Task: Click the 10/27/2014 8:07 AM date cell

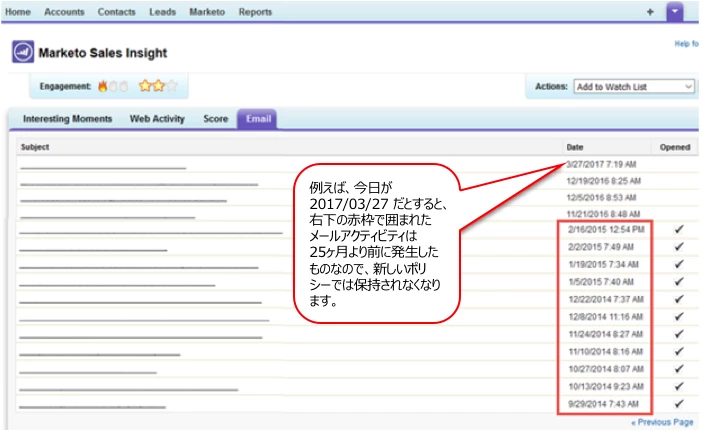Action: pos(606,369)
